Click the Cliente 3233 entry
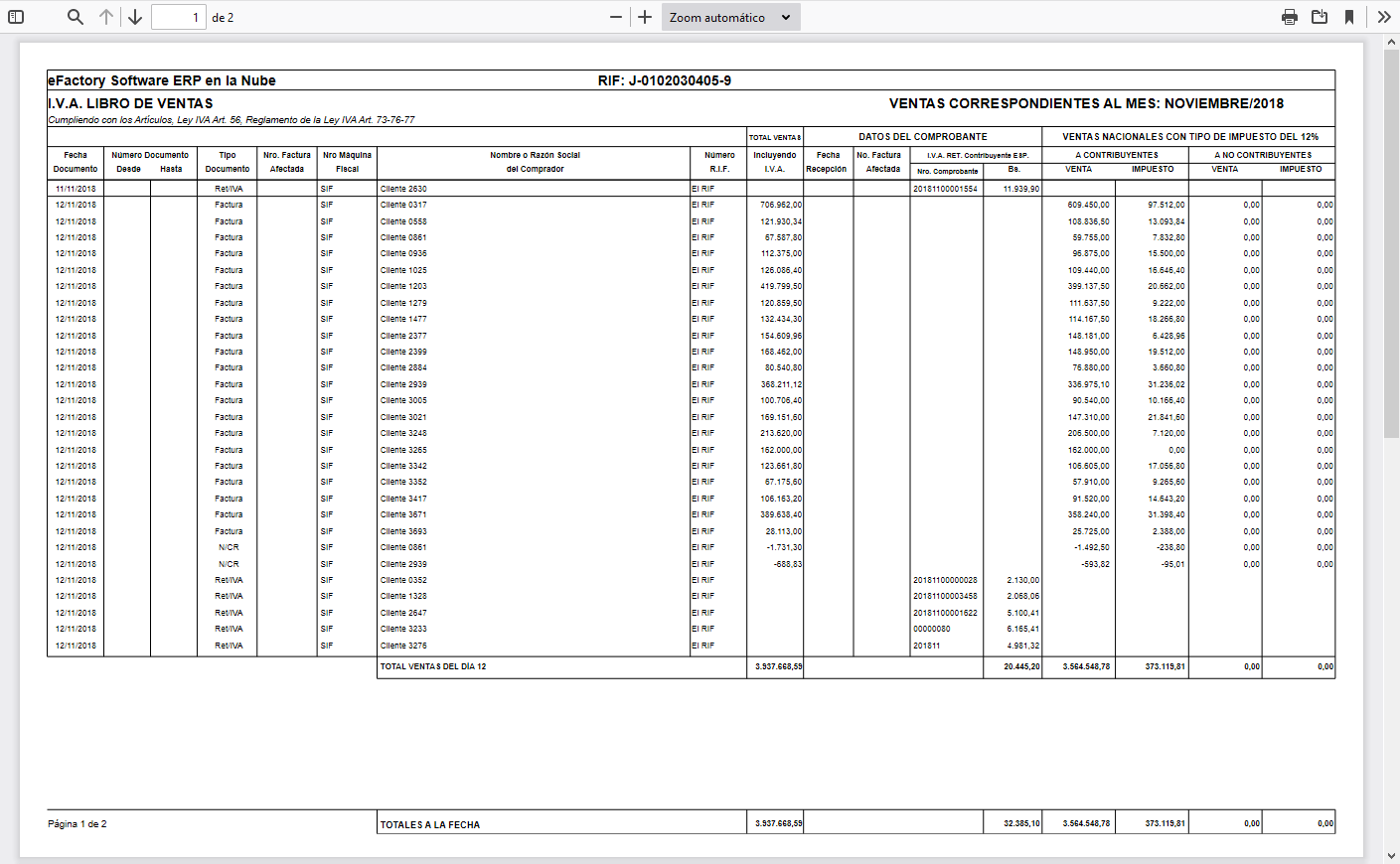Image resolution: width=1400 pixels, height=864 pixels. tap(403, 629)
